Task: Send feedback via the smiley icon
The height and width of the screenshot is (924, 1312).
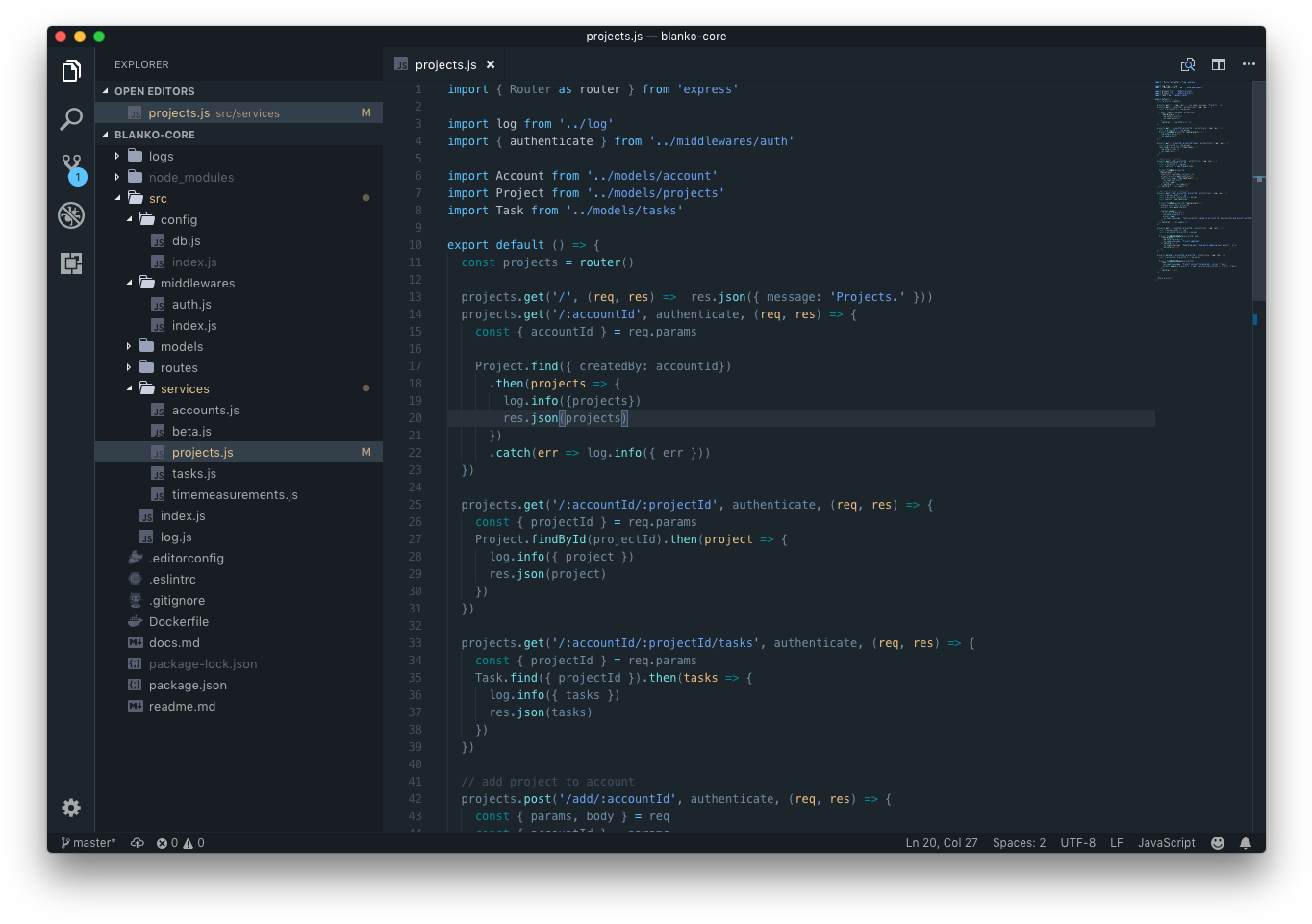Action: click(x=1217, y=842)
